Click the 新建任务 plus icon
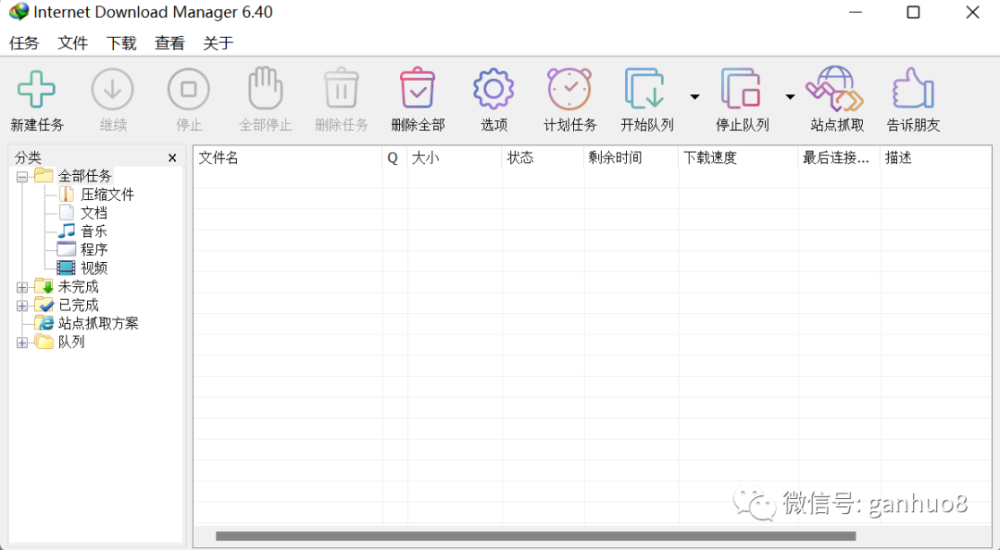This screenshot has width=1000, height=550. coord(36,89)
